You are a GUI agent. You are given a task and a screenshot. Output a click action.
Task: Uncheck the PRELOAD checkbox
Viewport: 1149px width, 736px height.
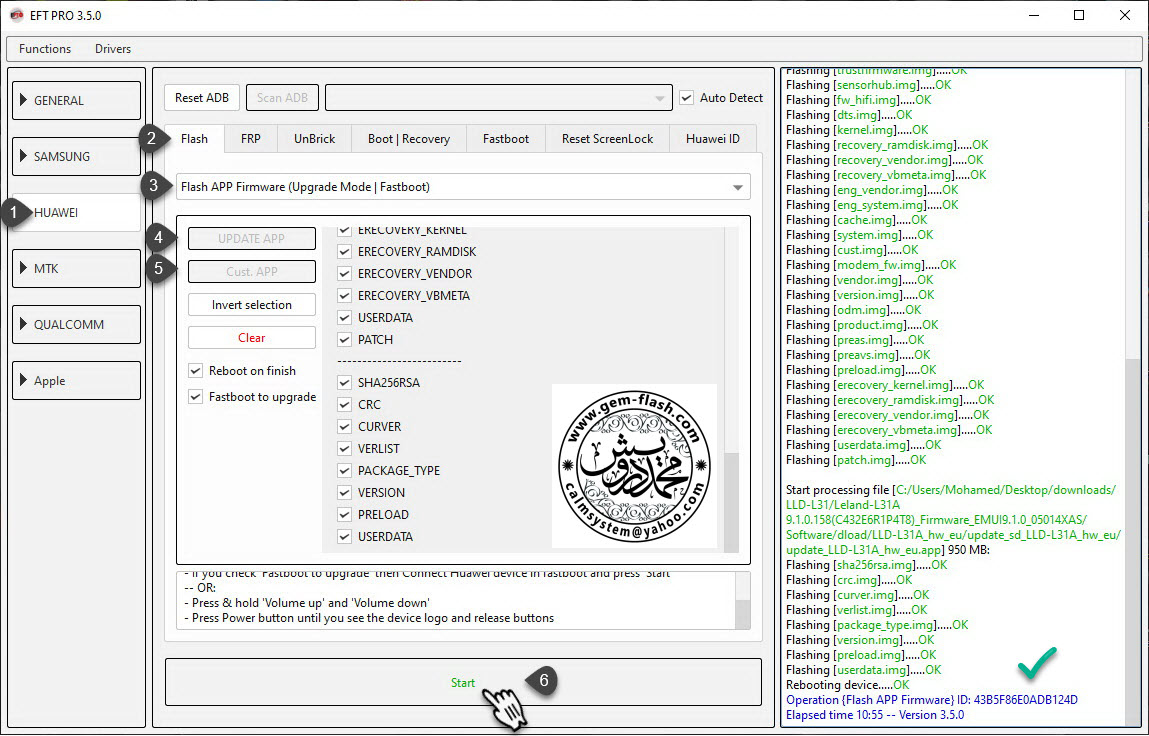pyautogui.click(x=344, y=514)
